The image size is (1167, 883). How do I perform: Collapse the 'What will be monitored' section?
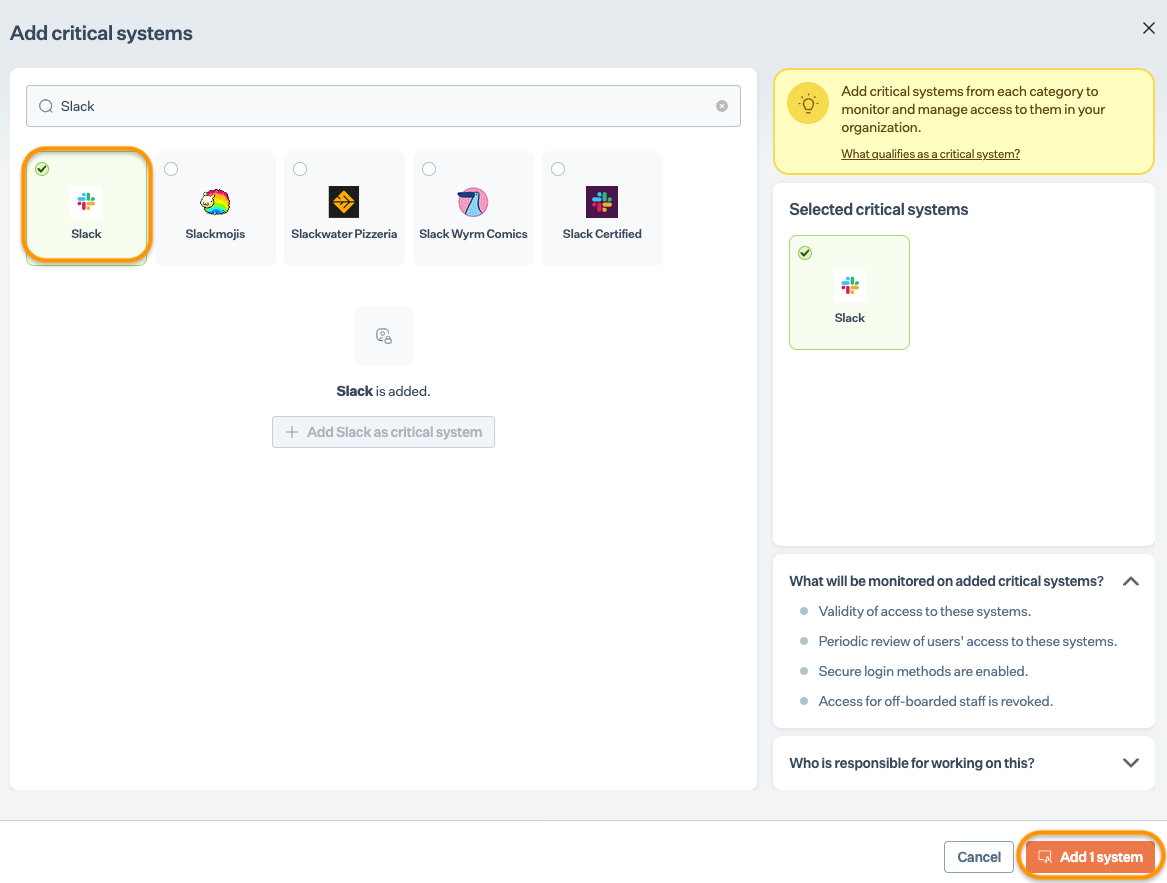(x=1131, y=581)
